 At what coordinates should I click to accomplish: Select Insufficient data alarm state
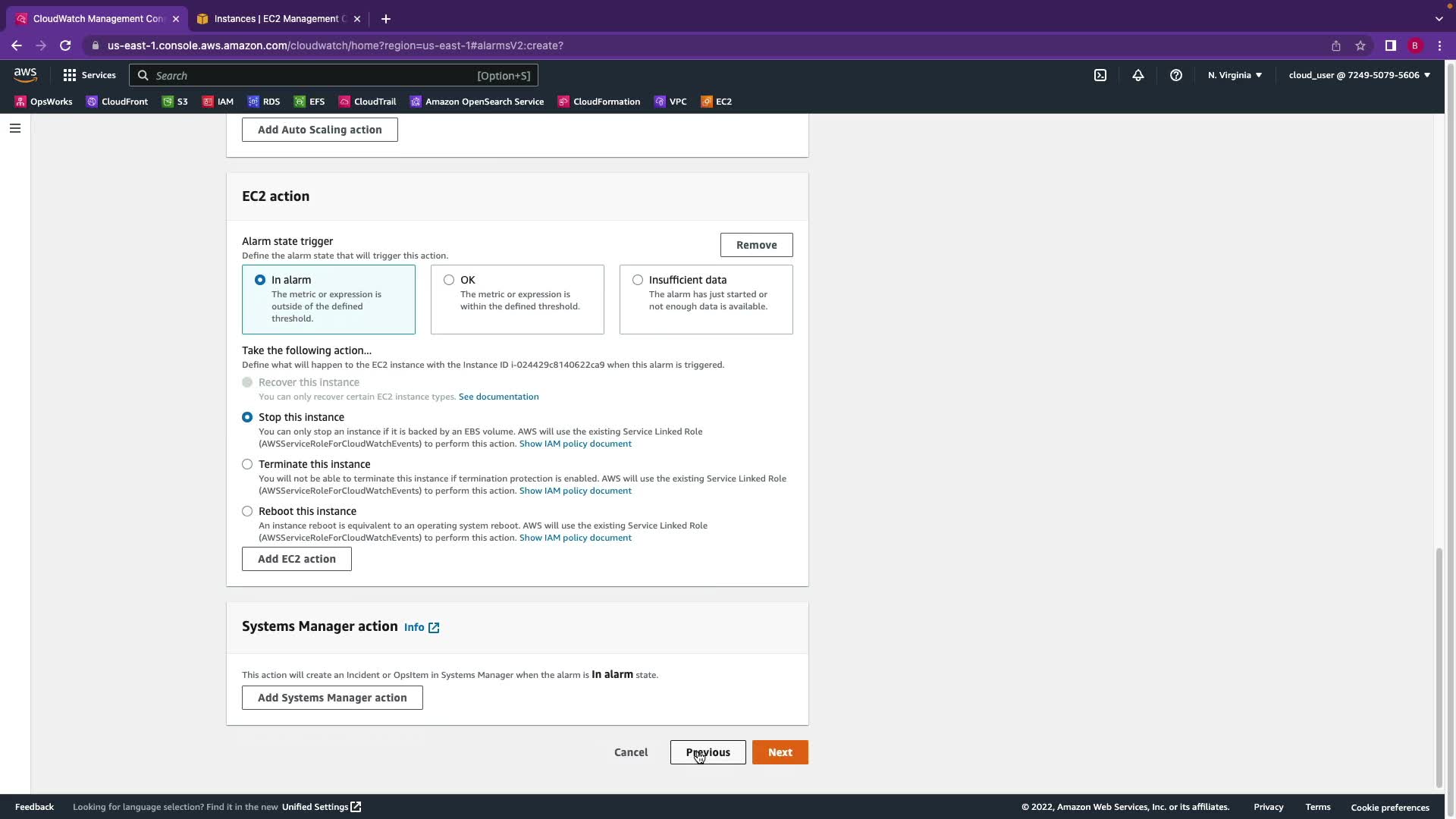tap(638, 280)
